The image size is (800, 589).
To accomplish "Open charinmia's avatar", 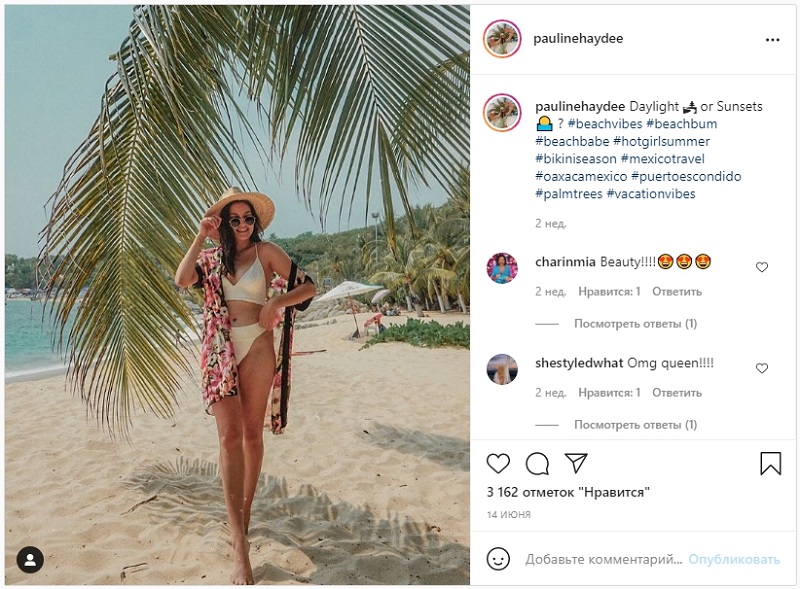I will tap(502, 268).
